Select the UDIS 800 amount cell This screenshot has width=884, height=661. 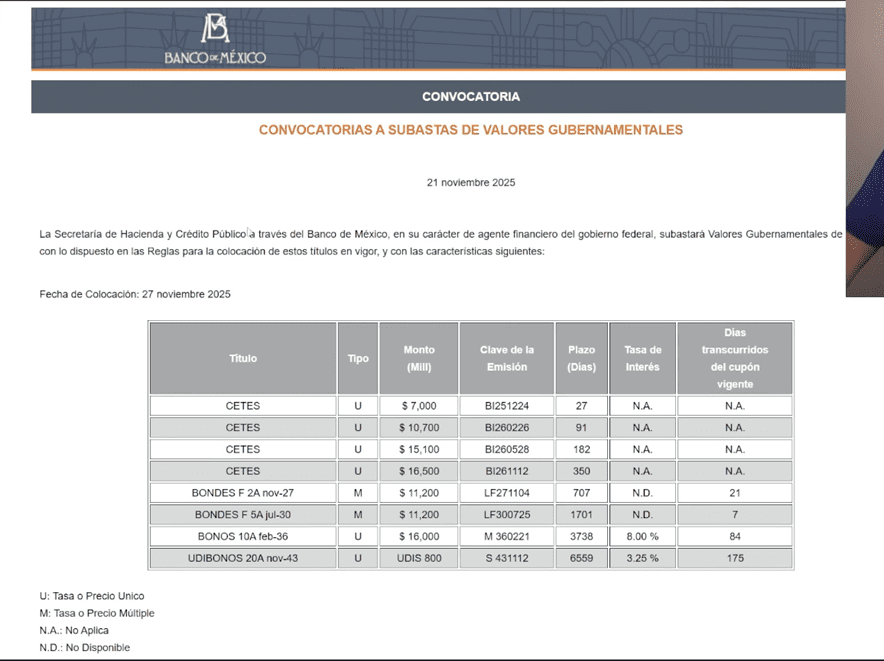418,558
